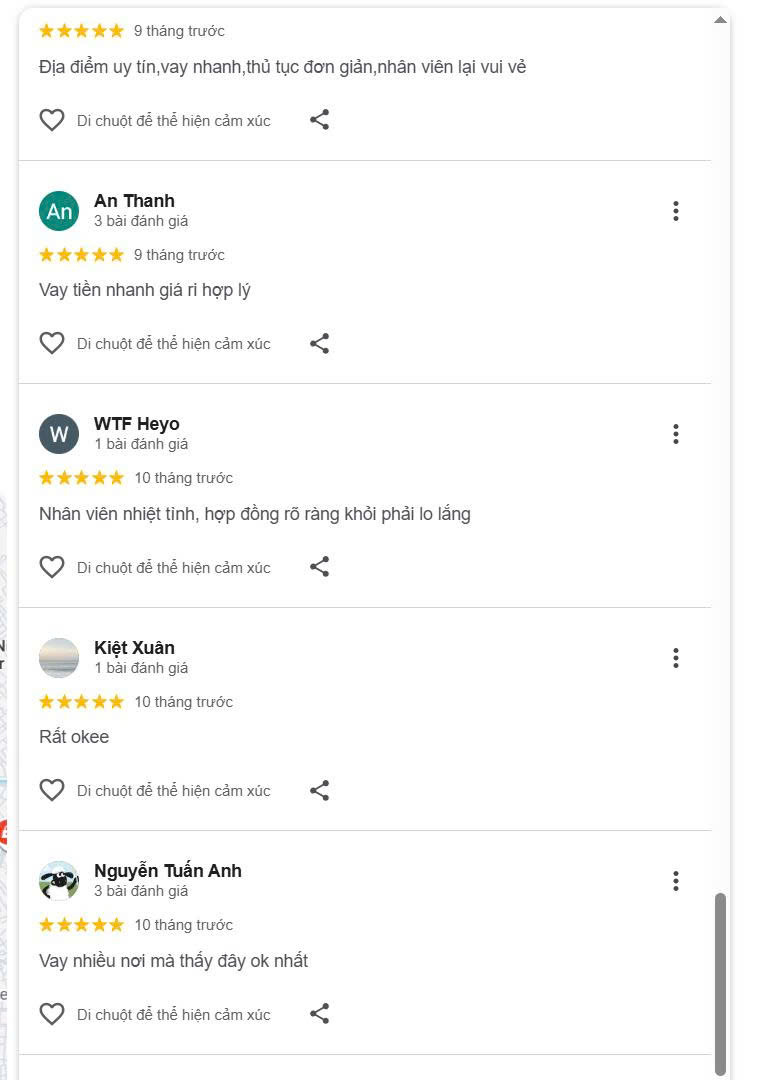759x1080 pixels.
Task: Open more options for WTF Heyo review
Action: (676, 434)
